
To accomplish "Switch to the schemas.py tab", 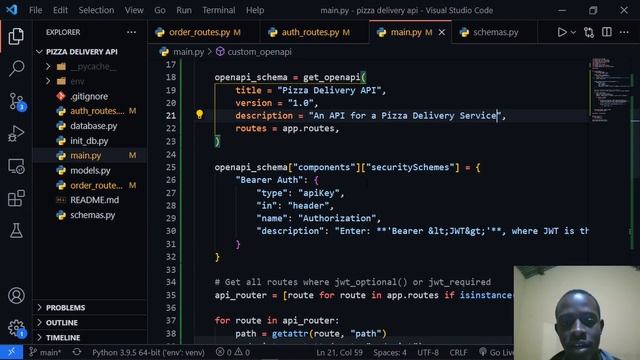I will 496,32.
